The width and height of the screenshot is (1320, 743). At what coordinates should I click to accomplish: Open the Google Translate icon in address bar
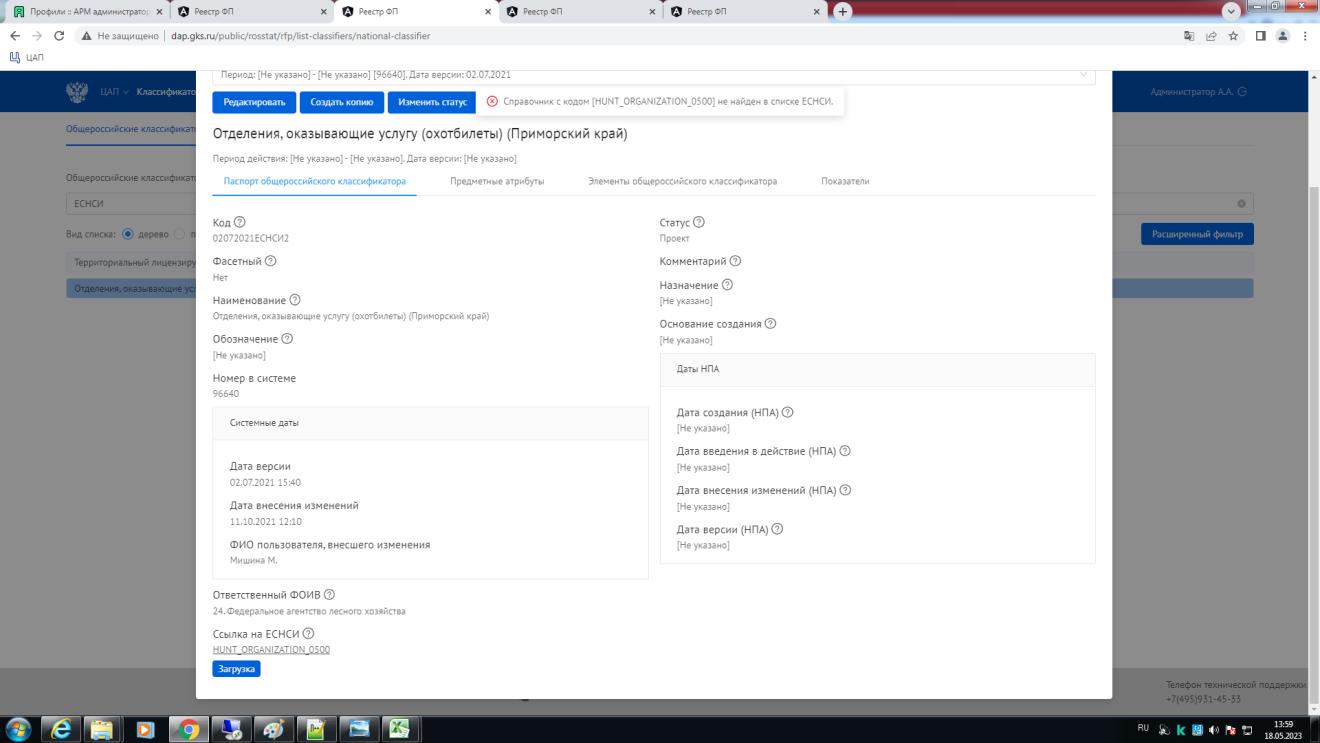click(x=1188, y=36)
